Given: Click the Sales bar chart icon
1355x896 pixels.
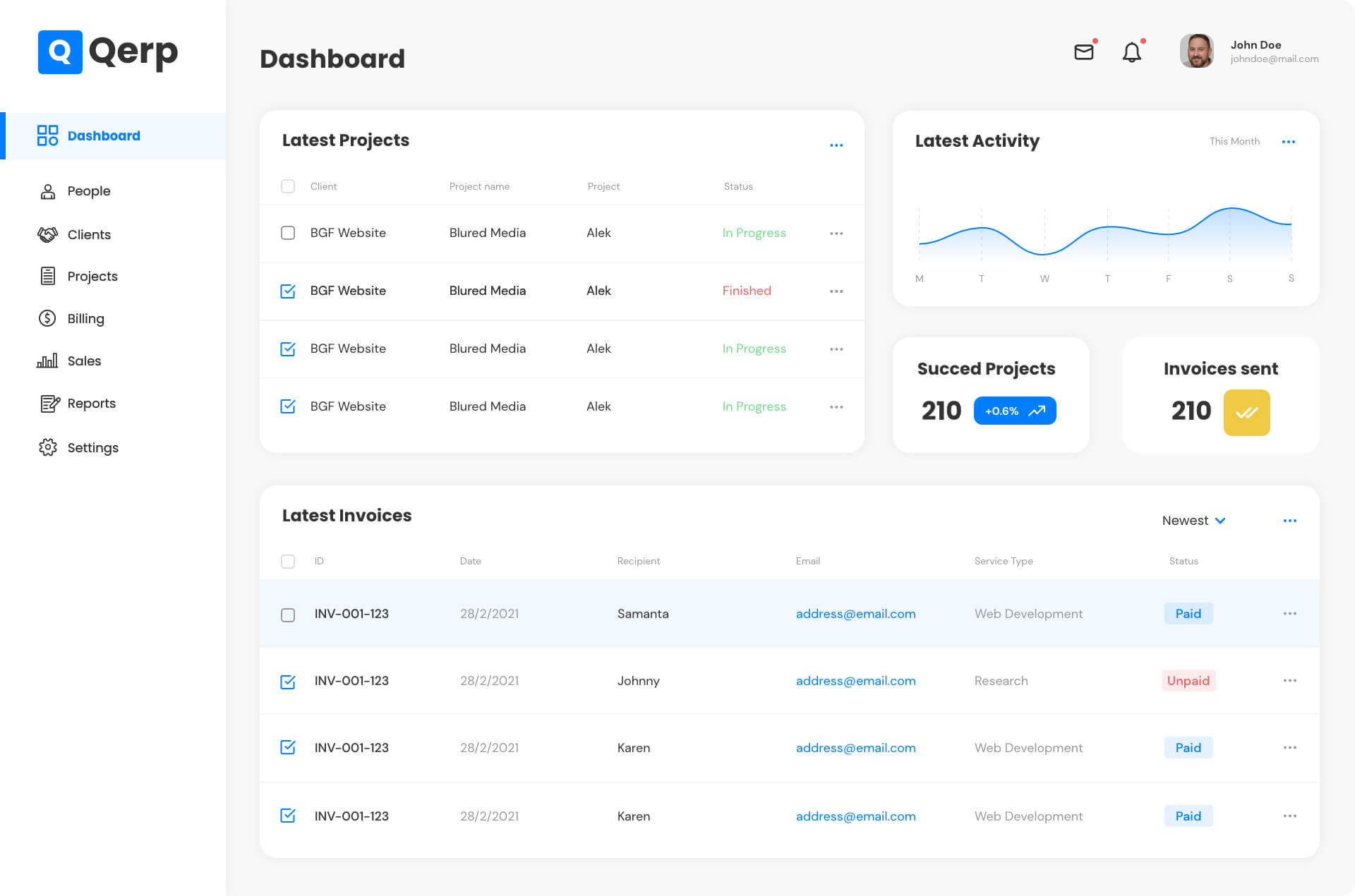Looking at the screenshot, I should point(47,361).
